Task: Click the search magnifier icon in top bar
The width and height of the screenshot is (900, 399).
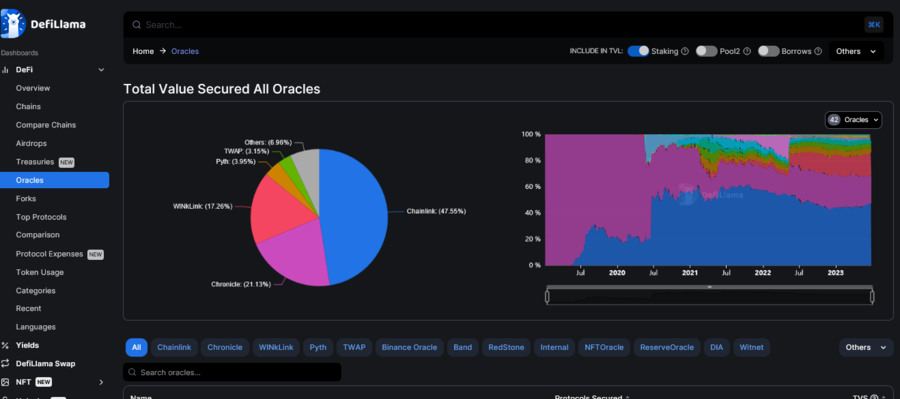Action: click(x=137, y=25)
